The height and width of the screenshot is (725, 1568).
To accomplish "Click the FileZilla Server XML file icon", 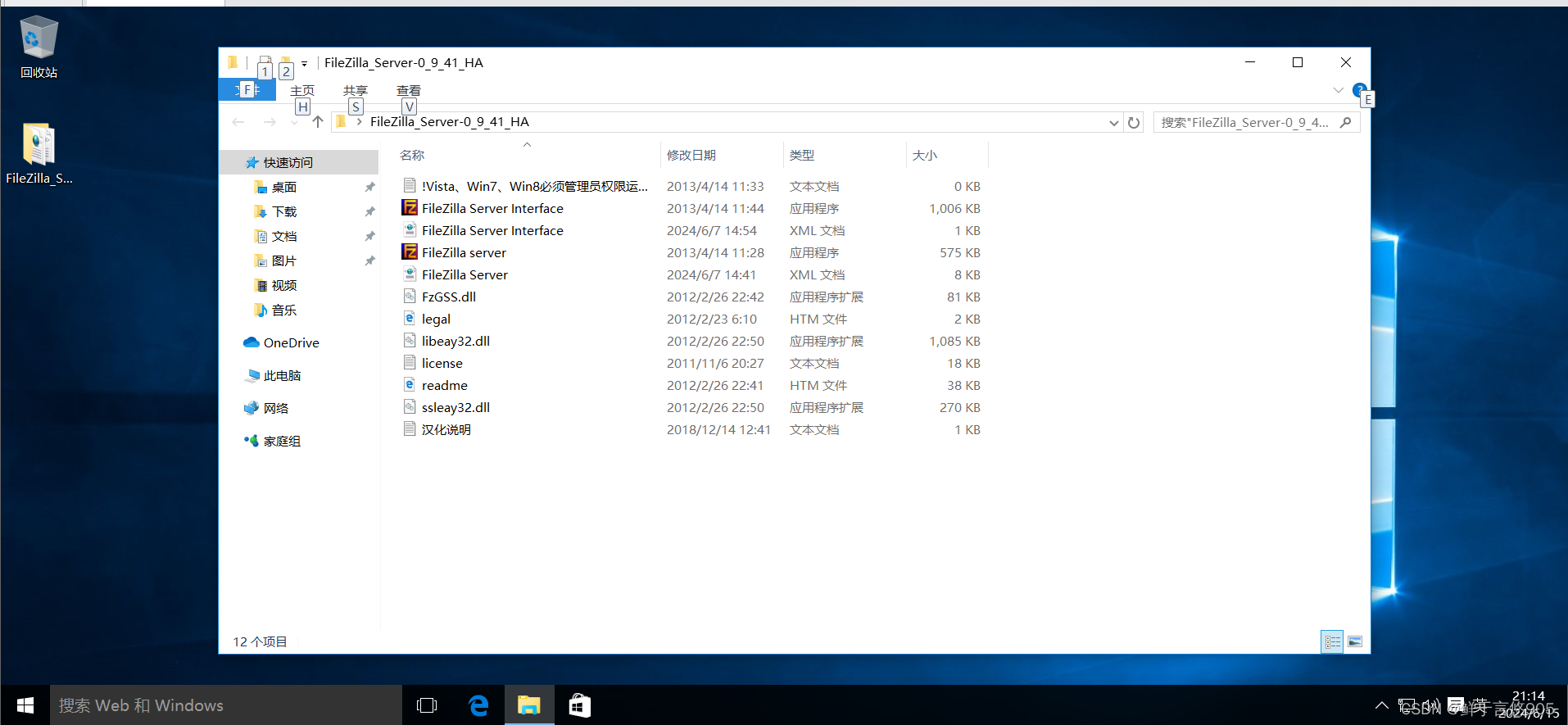I will [x=410, y=274].
